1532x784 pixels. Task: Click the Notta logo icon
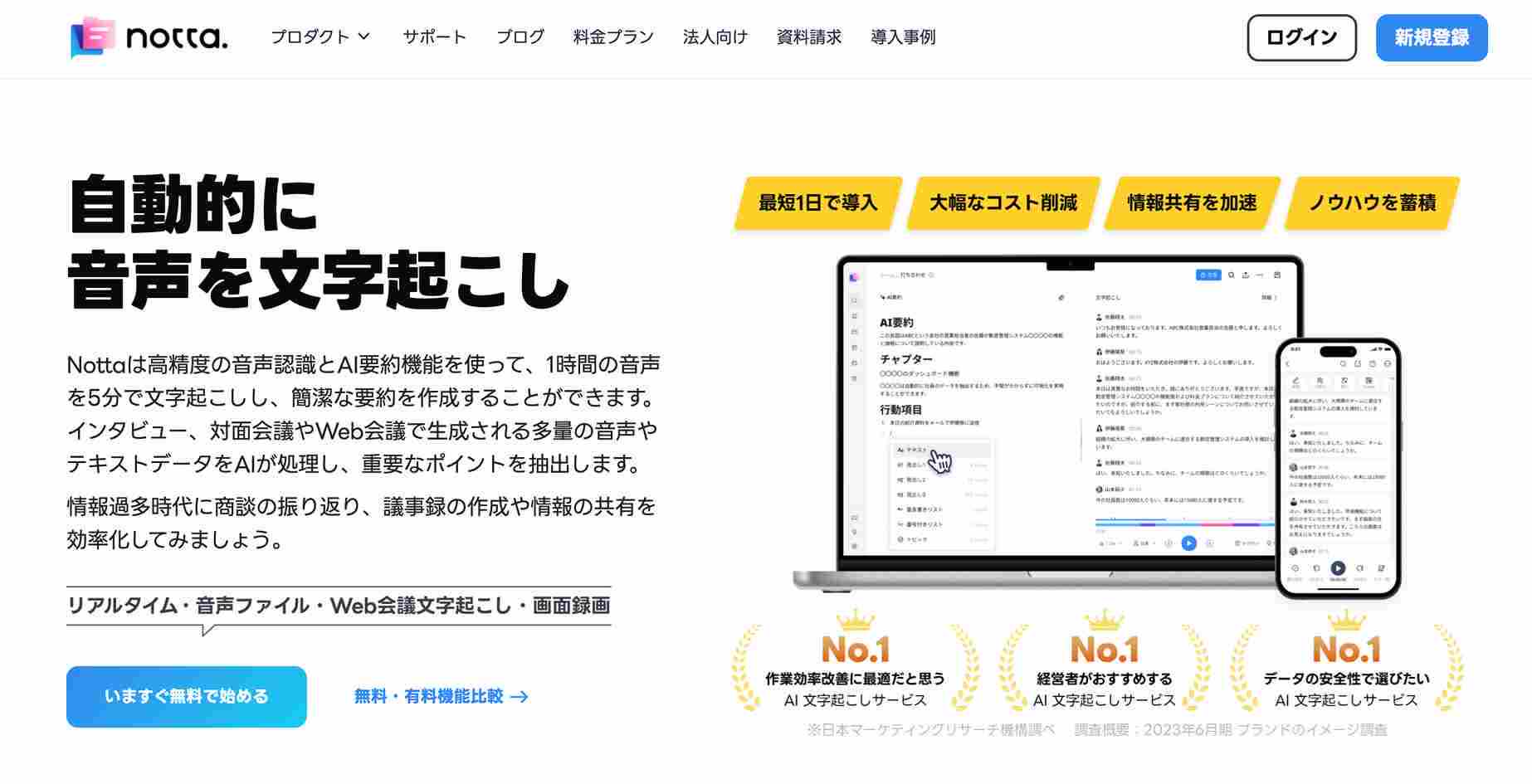pyautogui.click(x=93, y=37)
